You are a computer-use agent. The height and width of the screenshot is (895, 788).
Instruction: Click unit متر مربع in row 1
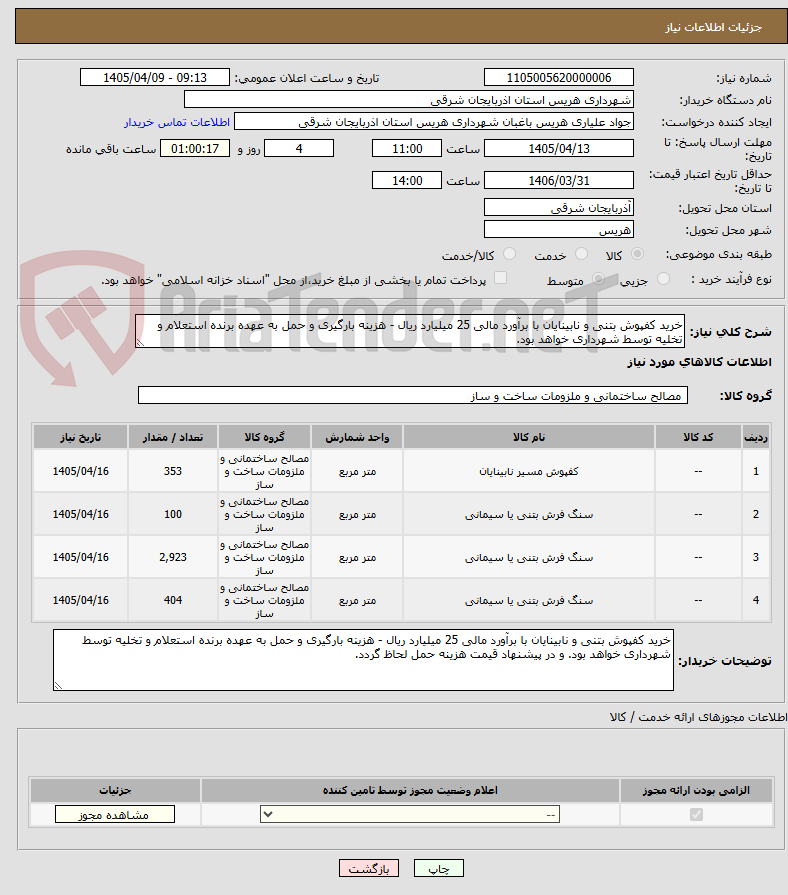point(357,472)
